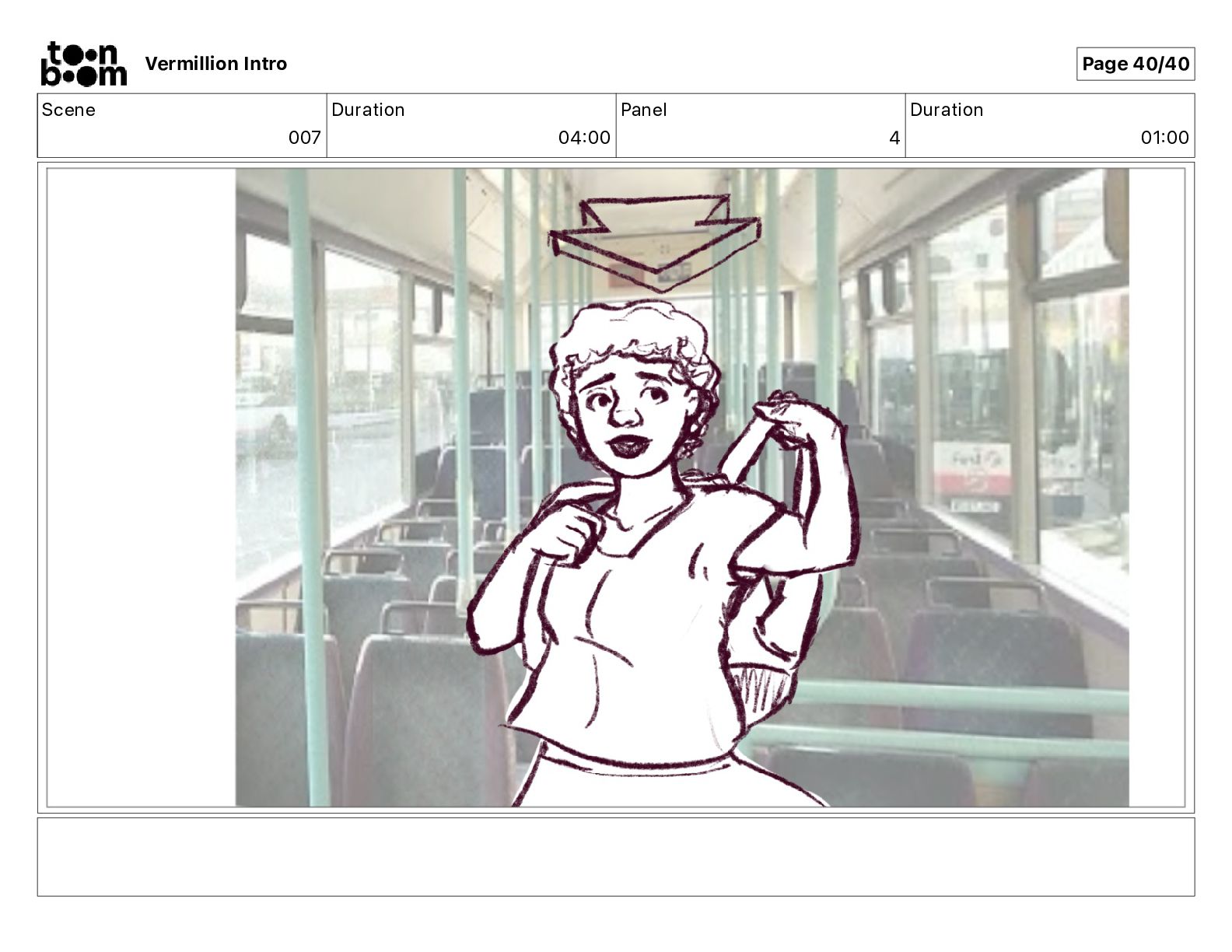The width and height of the screenshot is (1232, 952).
Task: Click the storyboard panel drawing thumbnail
Action: pyautogui.click(x=616, y=488)
